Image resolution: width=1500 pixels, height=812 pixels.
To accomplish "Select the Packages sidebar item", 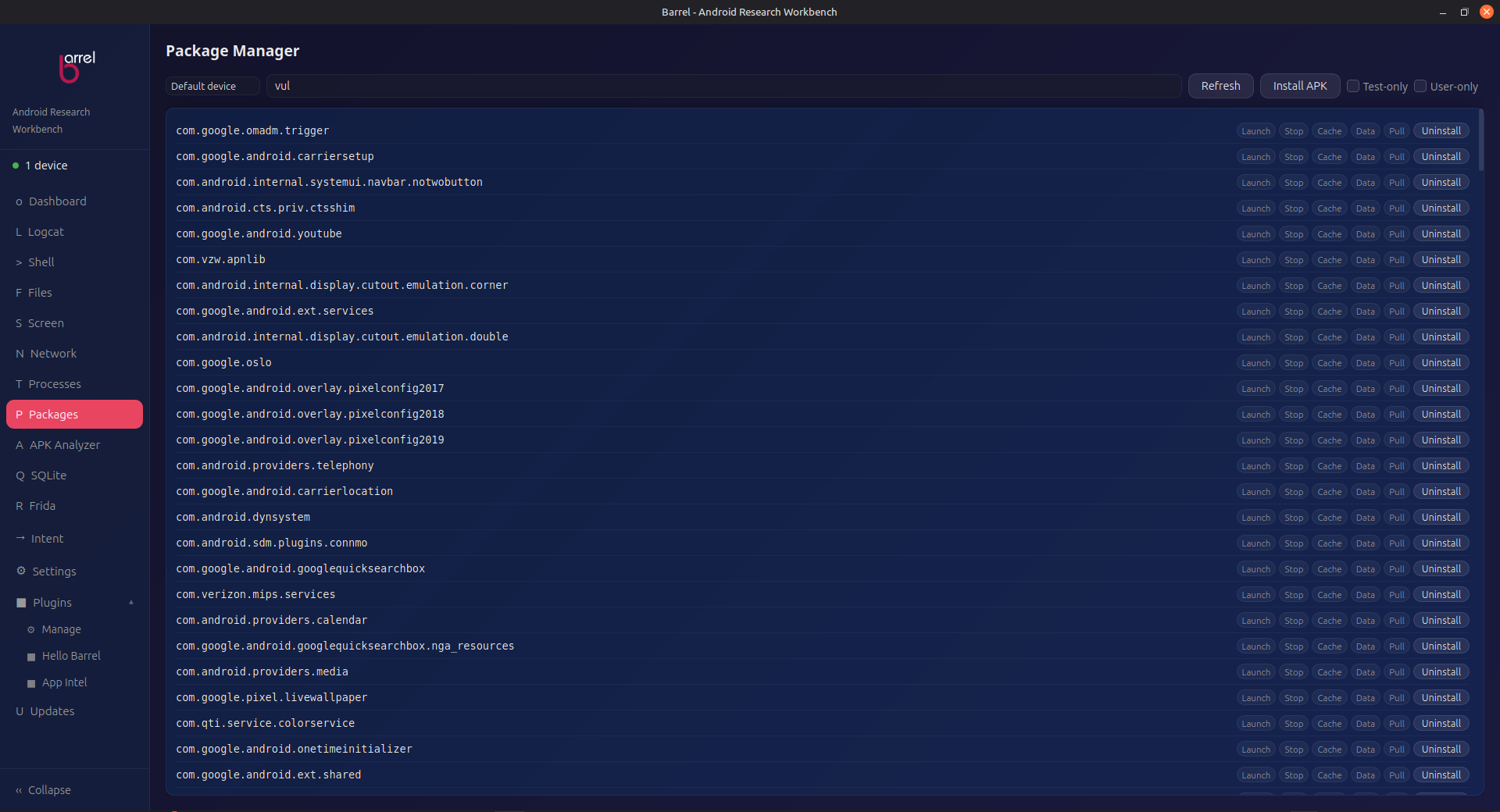I will point(74,415).
